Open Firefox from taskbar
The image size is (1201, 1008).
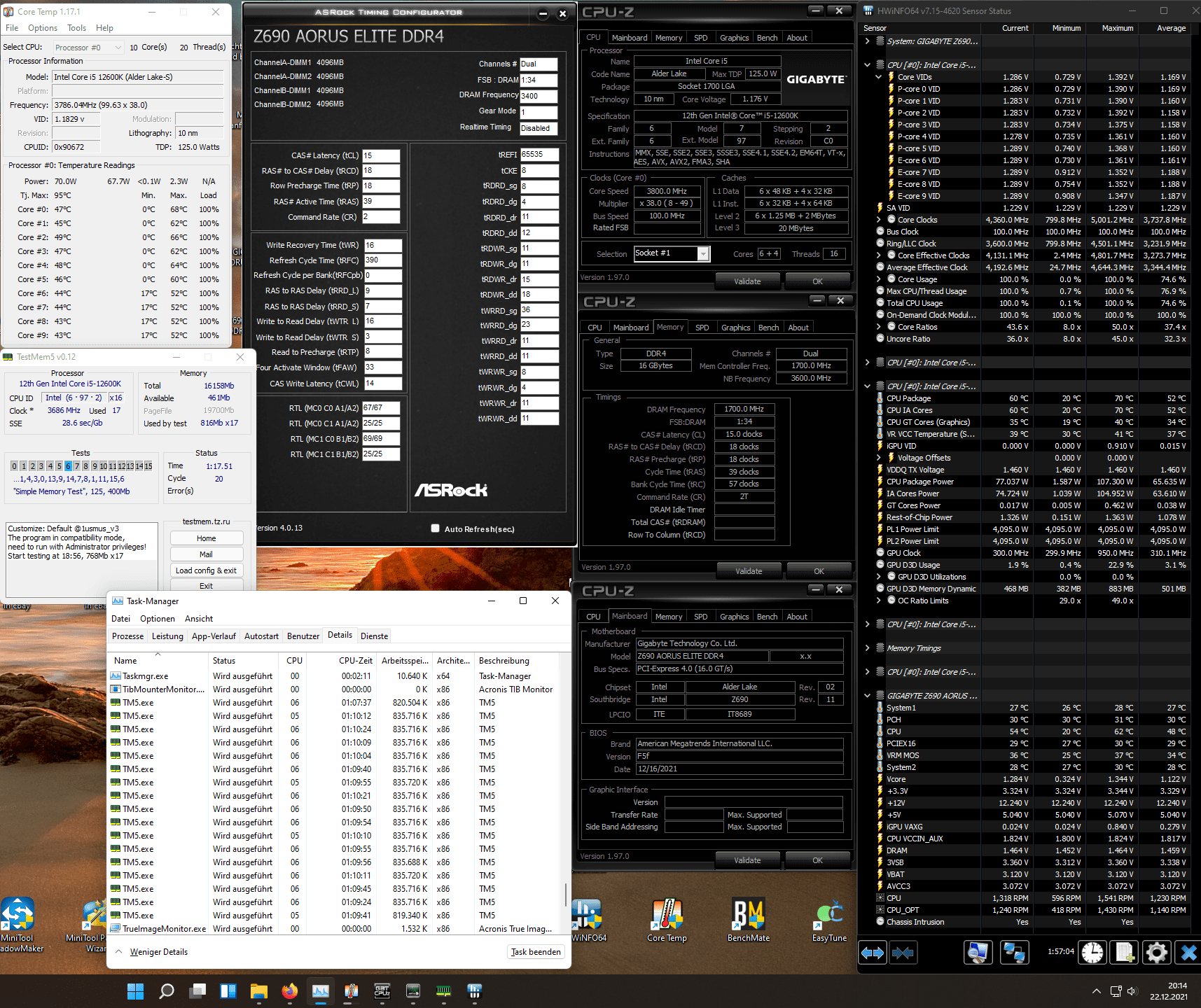[x=290, y=991]
